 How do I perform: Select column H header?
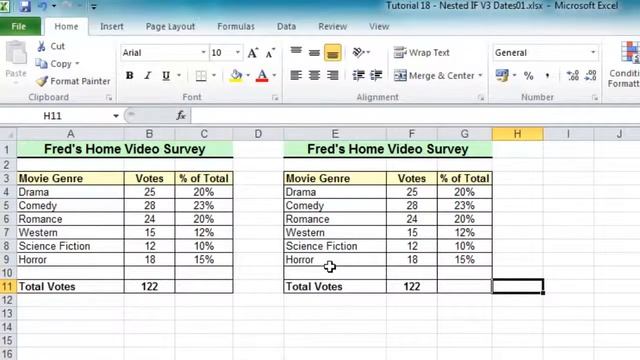[518, 134]
